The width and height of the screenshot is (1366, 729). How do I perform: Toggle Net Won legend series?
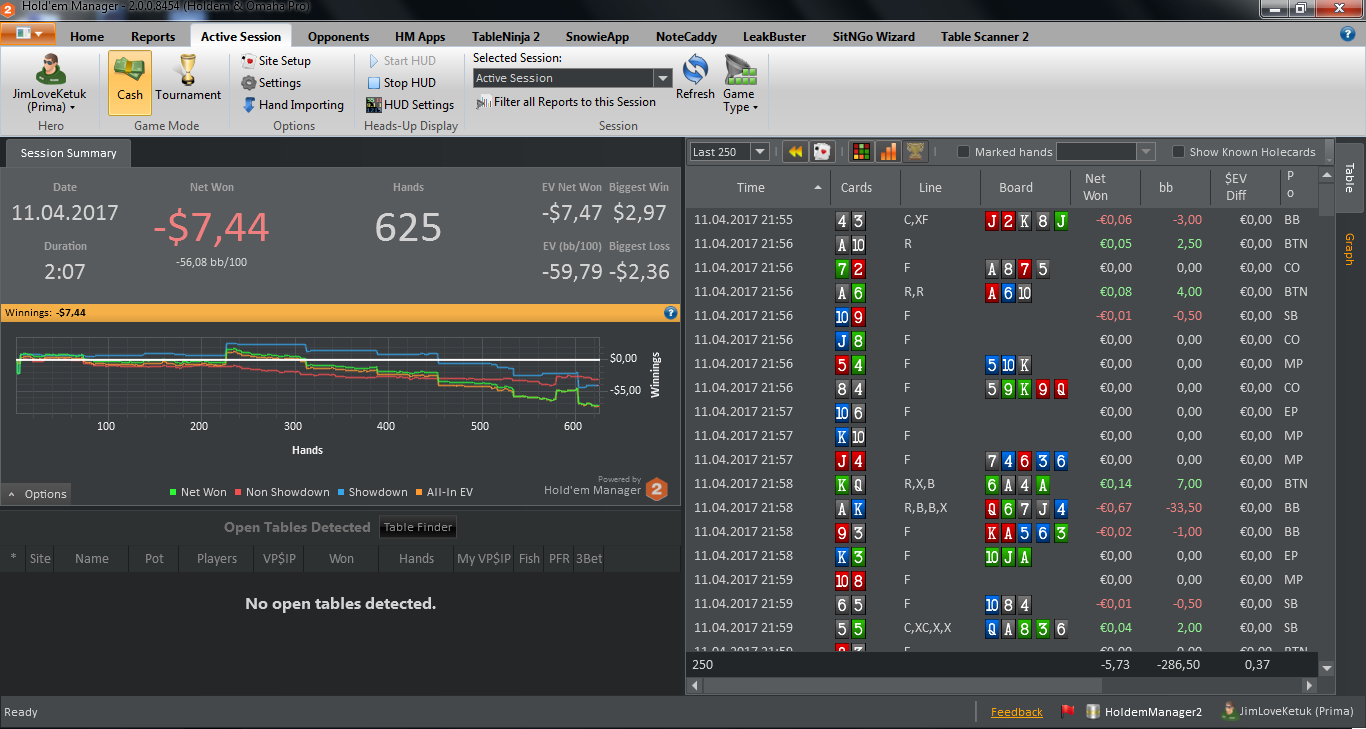197,492
